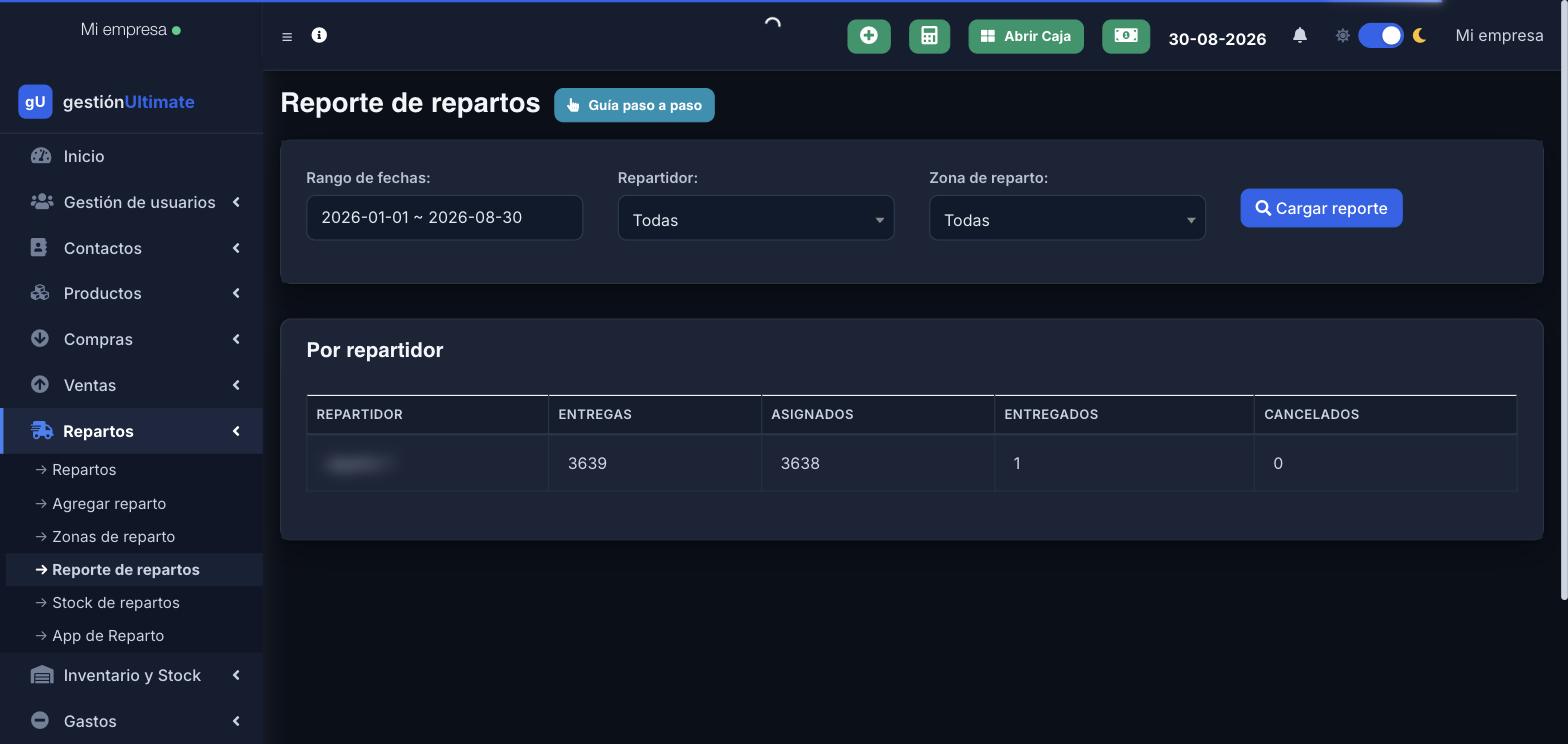
Task: Toggle the sidebar hamburger menu icon
Action: tap(287, 37)
